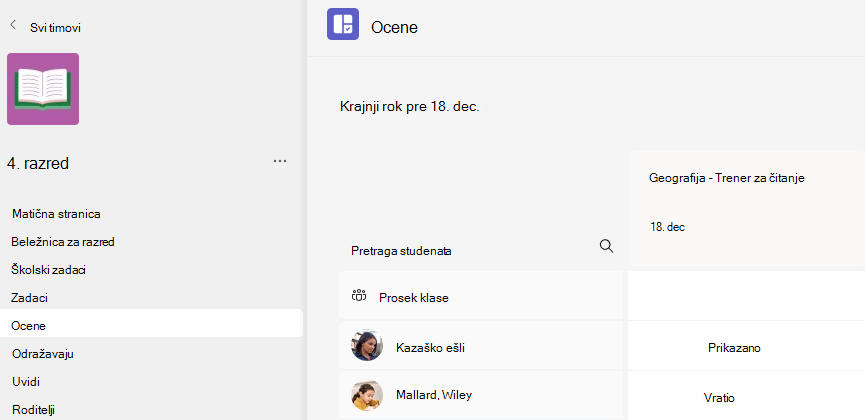Click the Ocene app icon in the header
The width and height of the screenshot is (865, 420).
pos(343,24)
